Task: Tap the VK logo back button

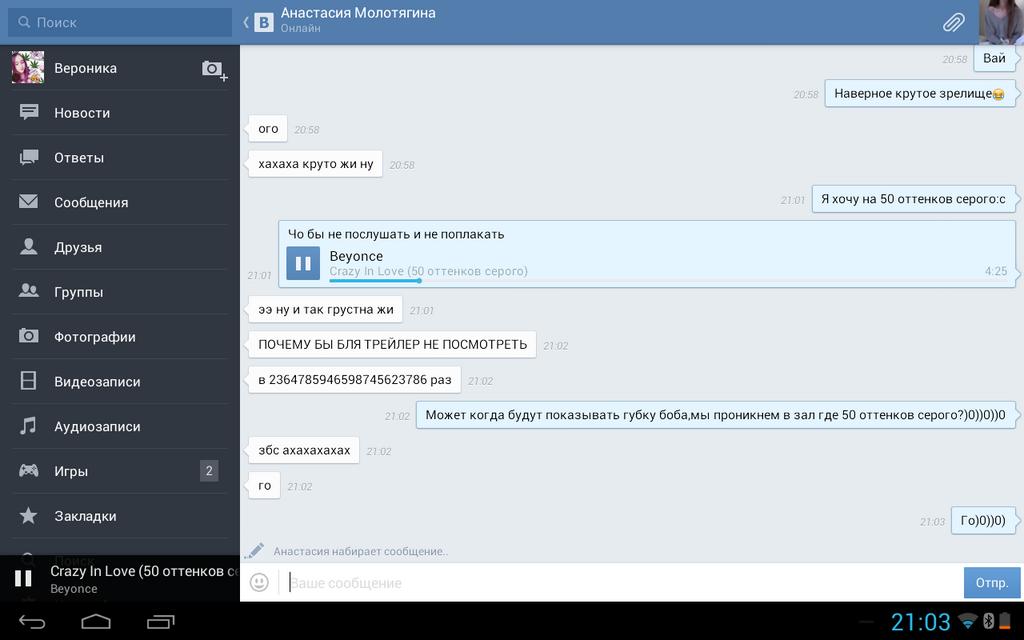Action: pos(259,22)
